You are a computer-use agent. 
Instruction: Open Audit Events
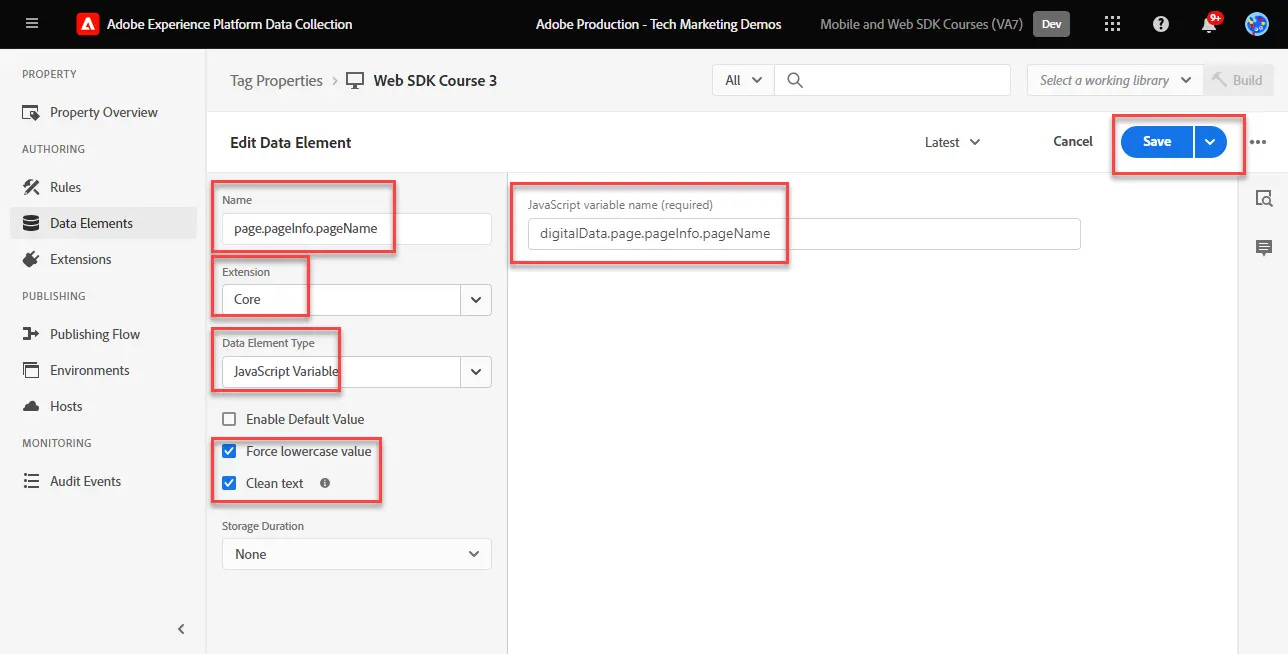(x=86, y=481)
